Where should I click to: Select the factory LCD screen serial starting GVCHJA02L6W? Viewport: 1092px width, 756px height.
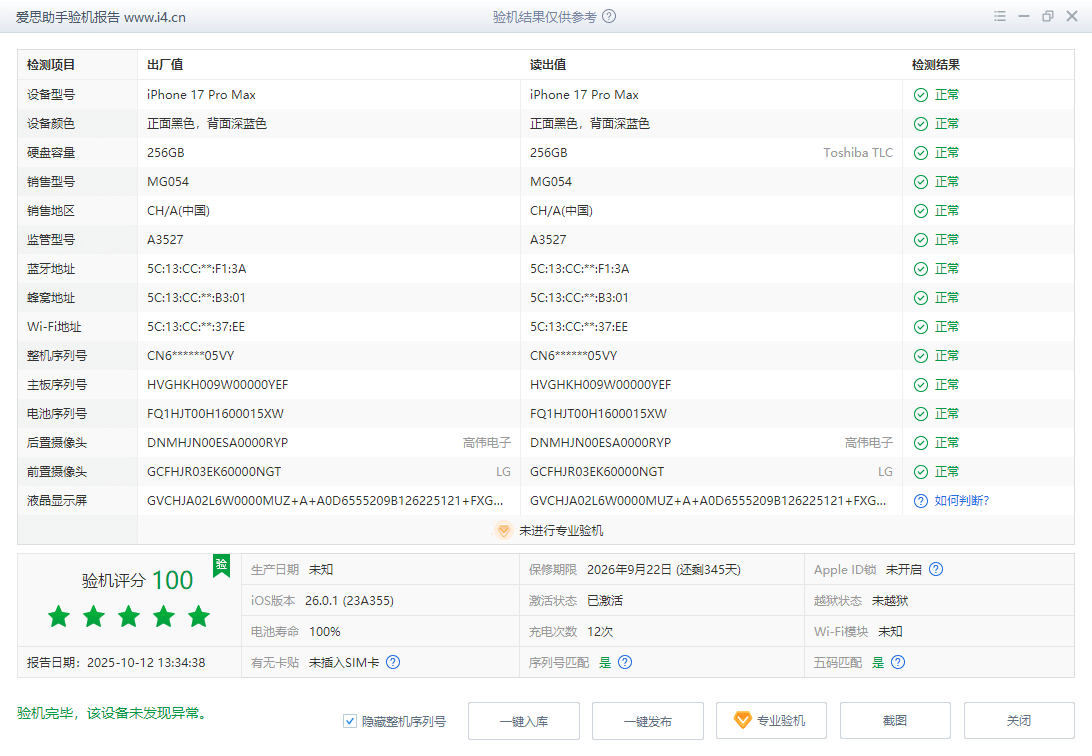click(325, 501)
